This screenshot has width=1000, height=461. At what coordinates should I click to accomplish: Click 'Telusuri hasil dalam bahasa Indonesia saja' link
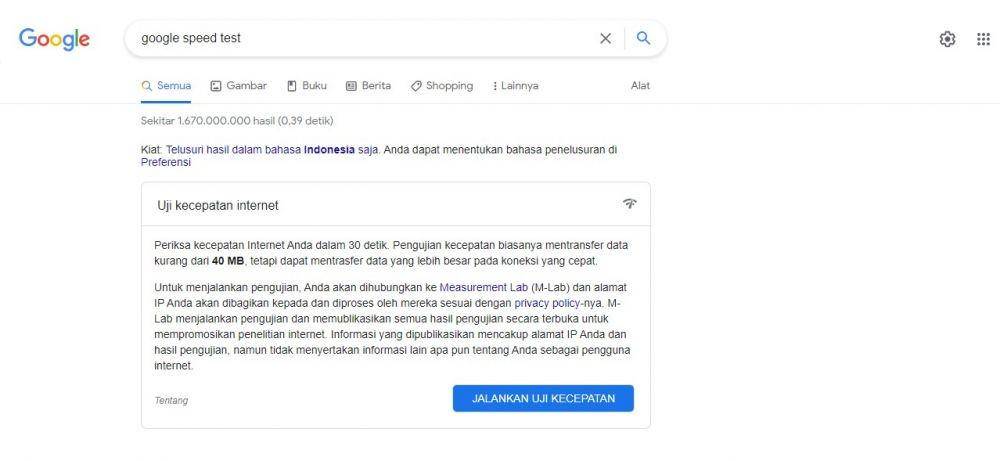click(272, 150)
